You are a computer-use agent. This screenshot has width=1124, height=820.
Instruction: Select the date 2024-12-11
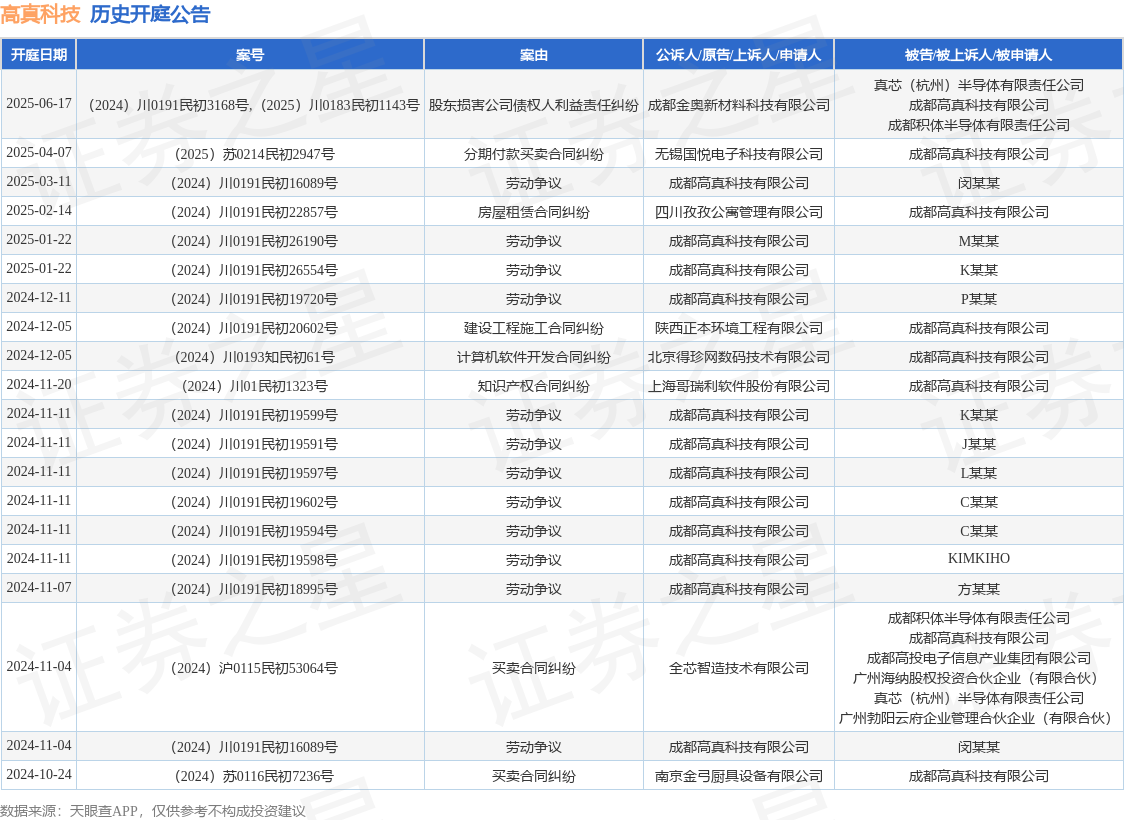[x=39, y=297]
